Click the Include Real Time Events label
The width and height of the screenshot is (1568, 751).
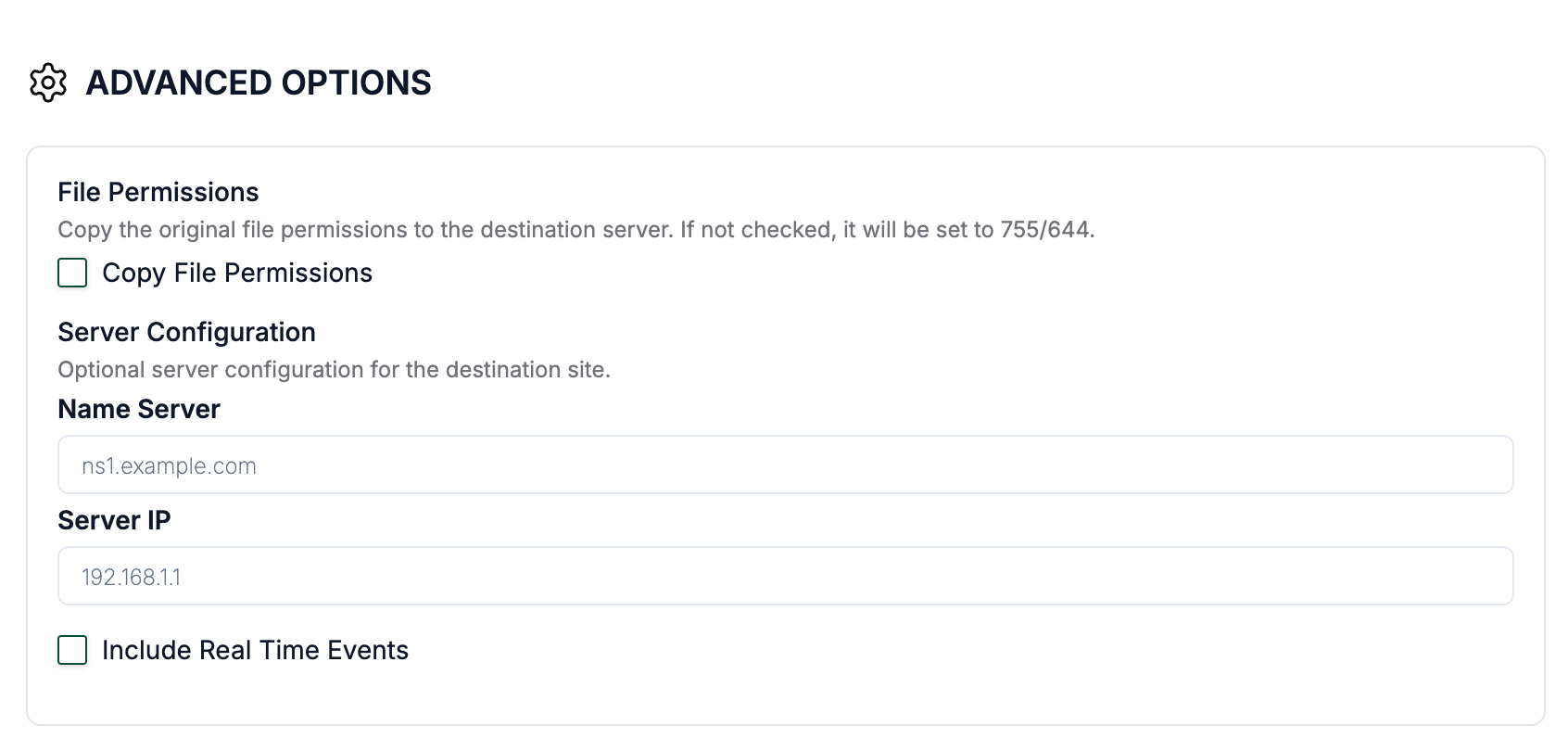point(256,650)
